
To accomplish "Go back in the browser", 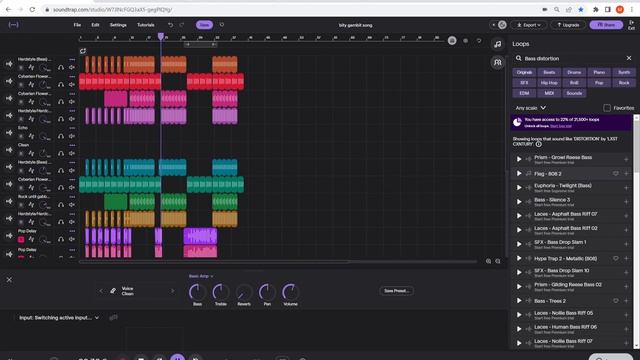I will (x=9, y=9).
